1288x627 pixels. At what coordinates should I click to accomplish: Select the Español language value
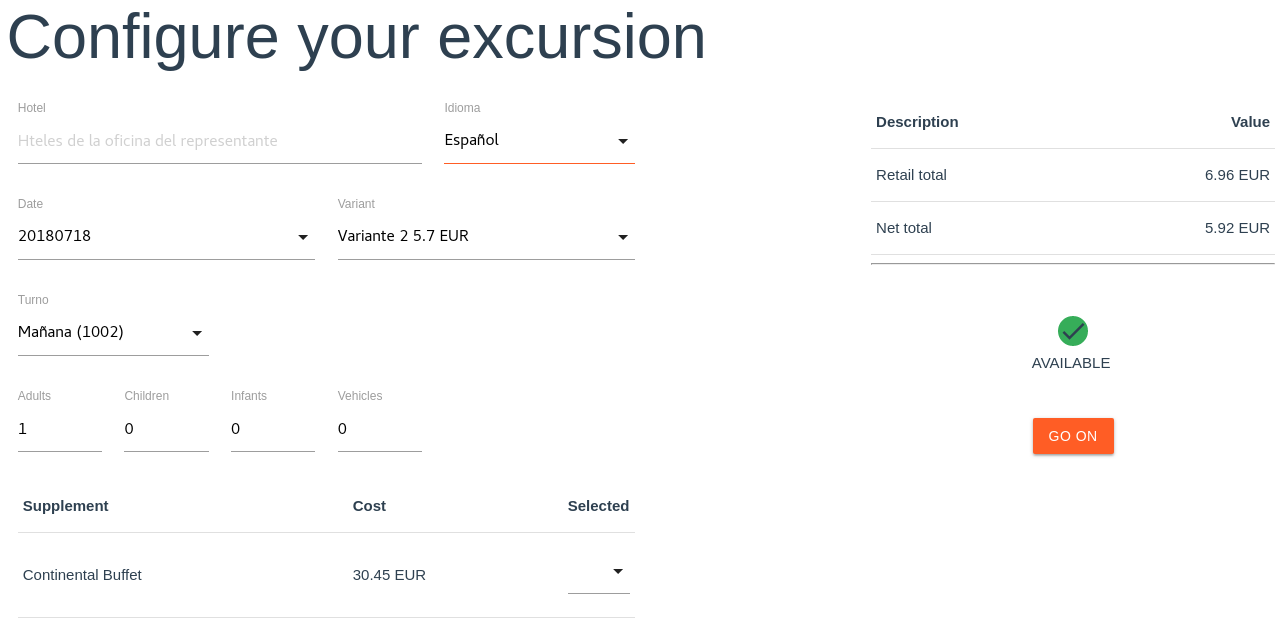[x=472, y=140]
